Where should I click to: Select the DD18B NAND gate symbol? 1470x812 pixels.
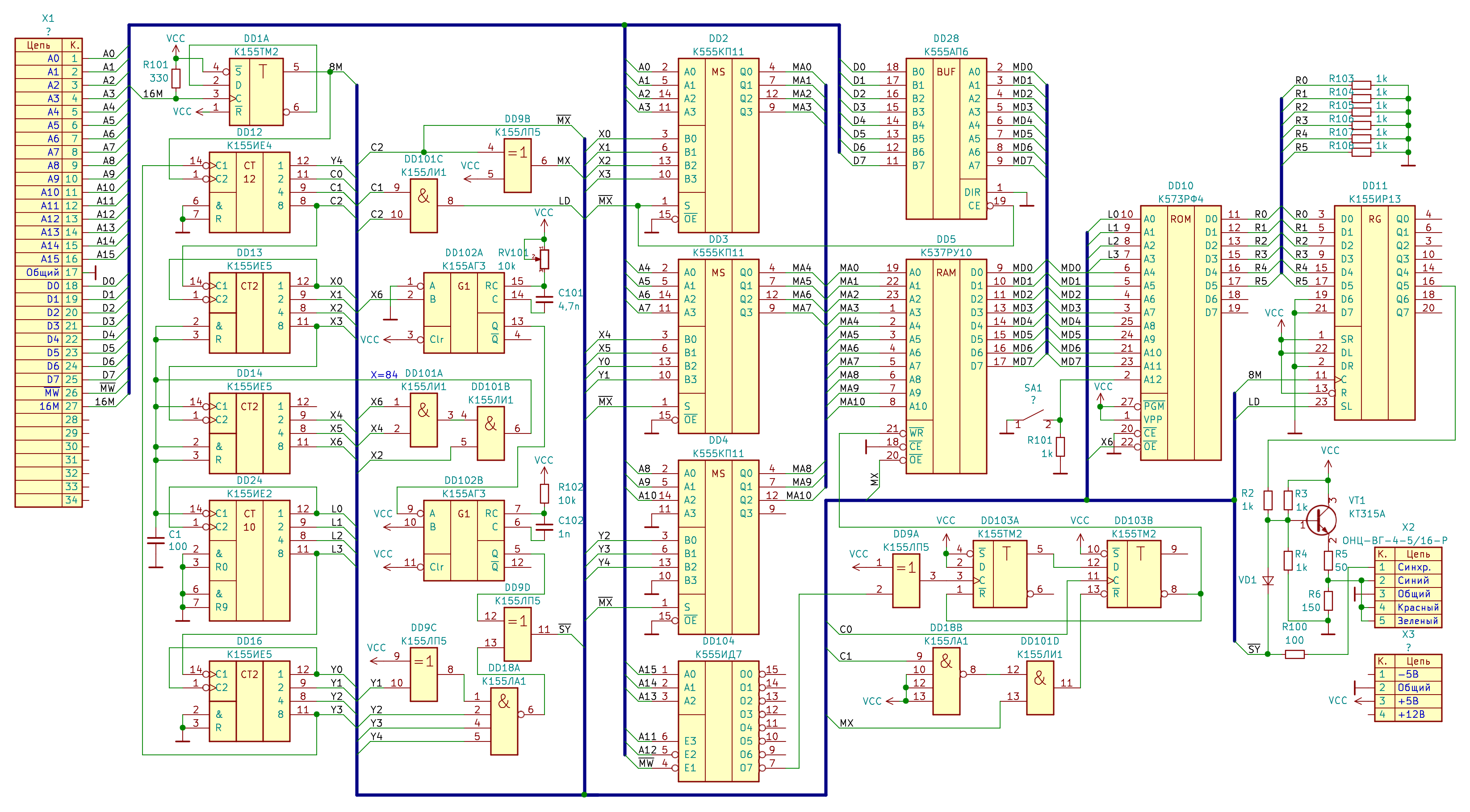point(946,681)
